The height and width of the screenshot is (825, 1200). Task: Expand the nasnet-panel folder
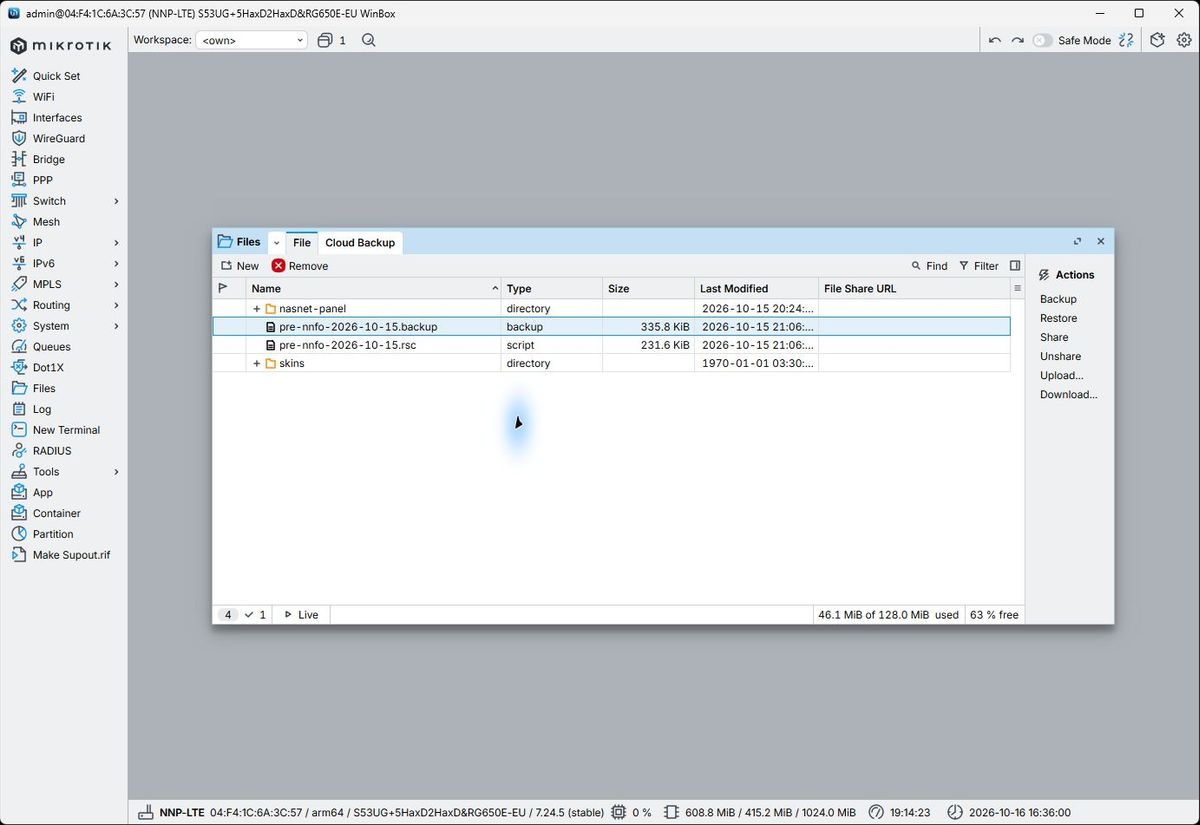(257, 309)
